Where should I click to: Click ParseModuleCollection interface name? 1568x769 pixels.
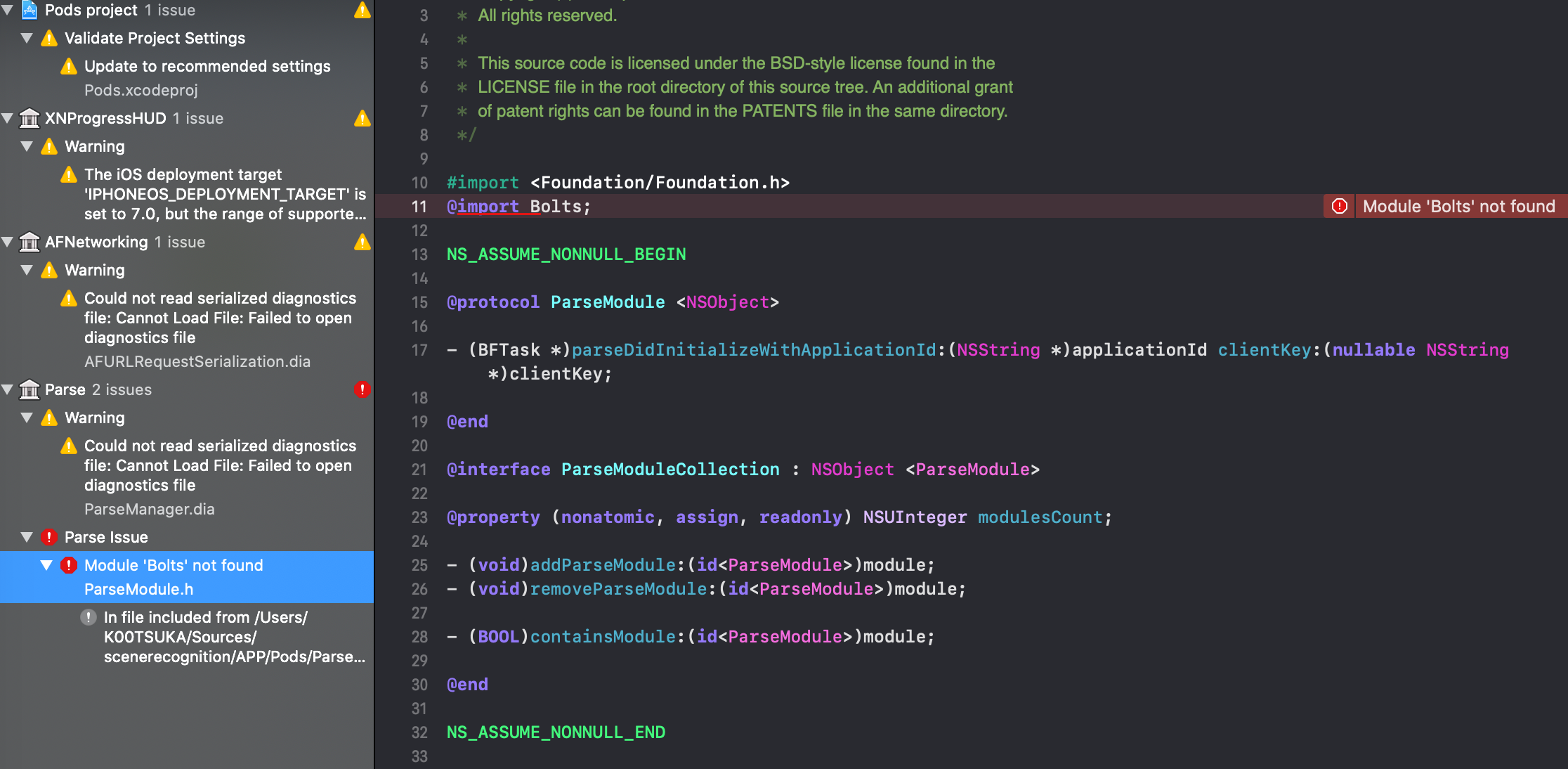coord(670,470)
